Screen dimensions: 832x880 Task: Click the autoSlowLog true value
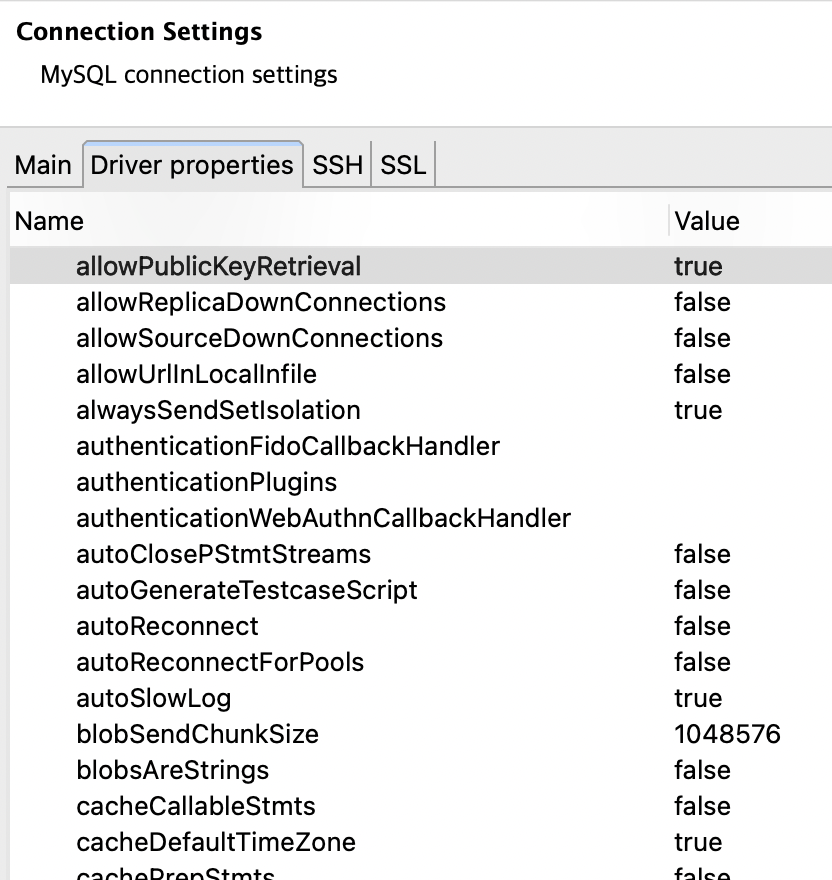[698, 698]
